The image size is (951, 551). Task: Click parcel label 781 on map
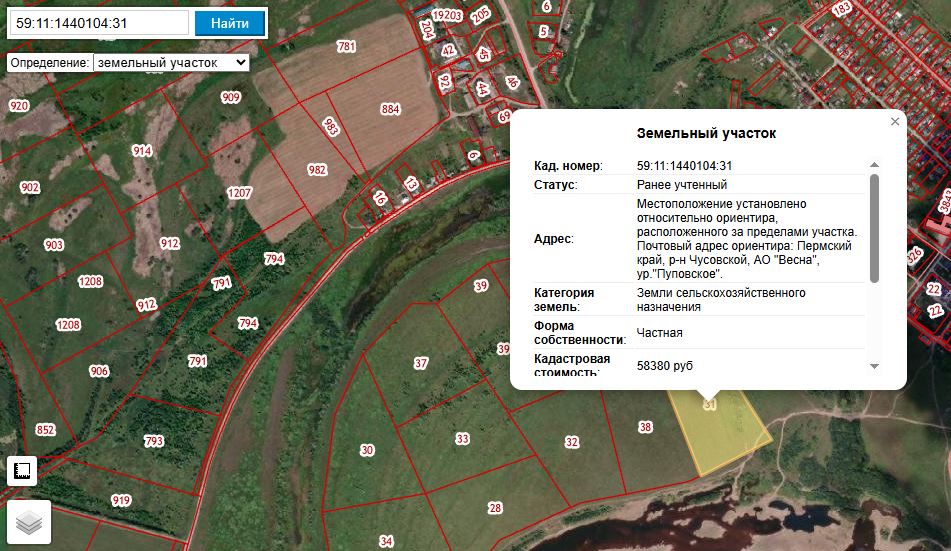(346, 46)
